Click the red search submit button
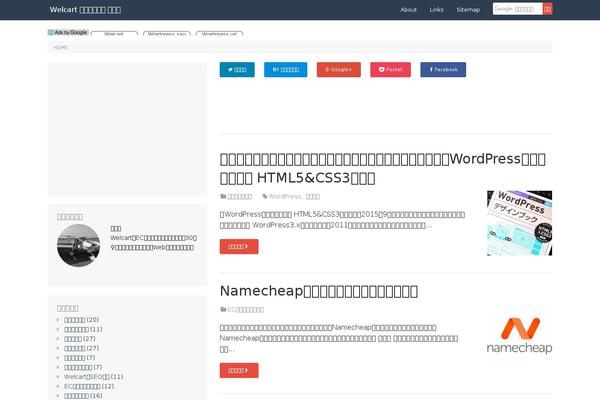 (x=548, y=9)
